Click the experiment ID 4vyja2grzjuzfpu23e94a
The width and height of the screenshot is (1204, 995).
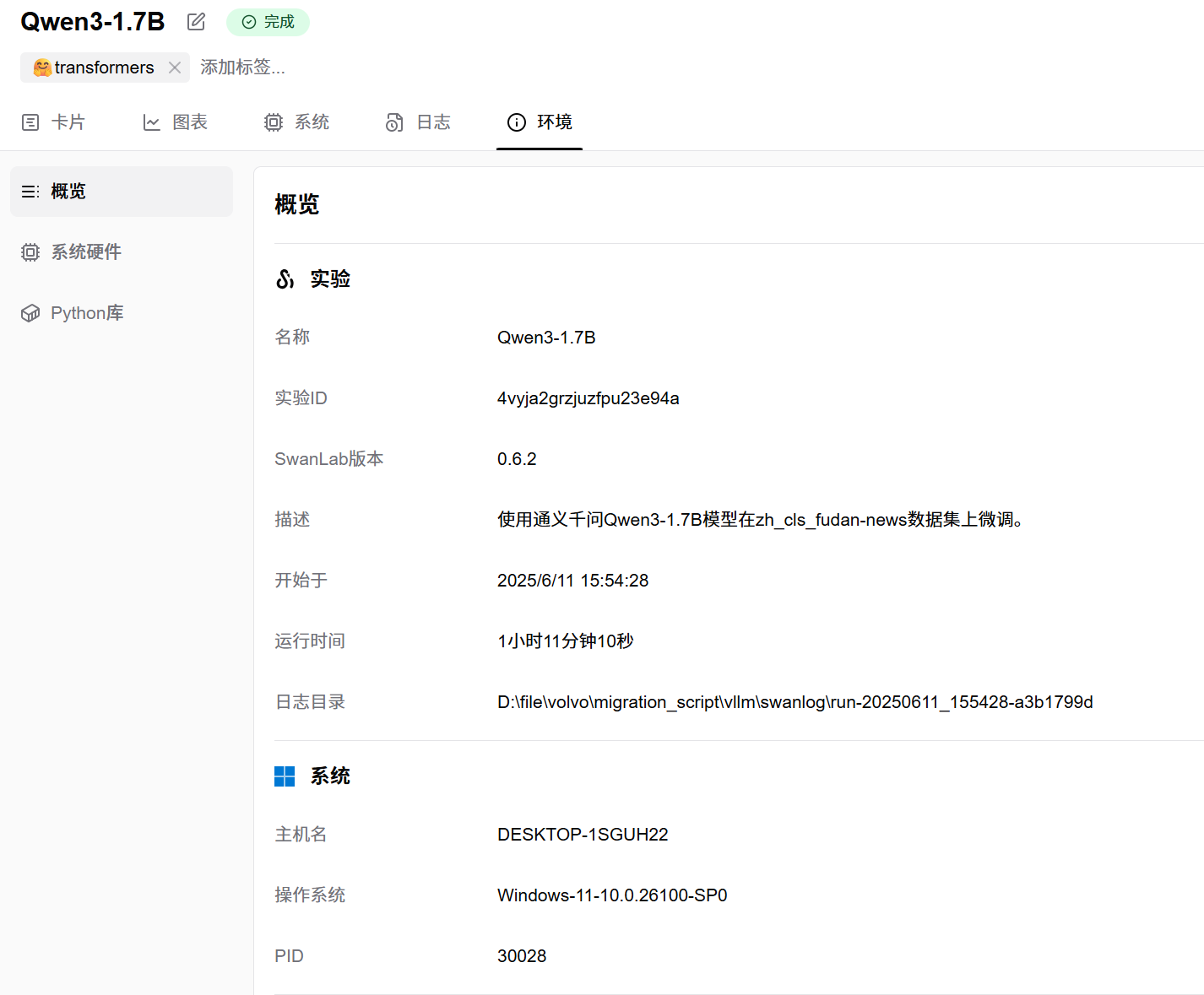pos(588,398)
